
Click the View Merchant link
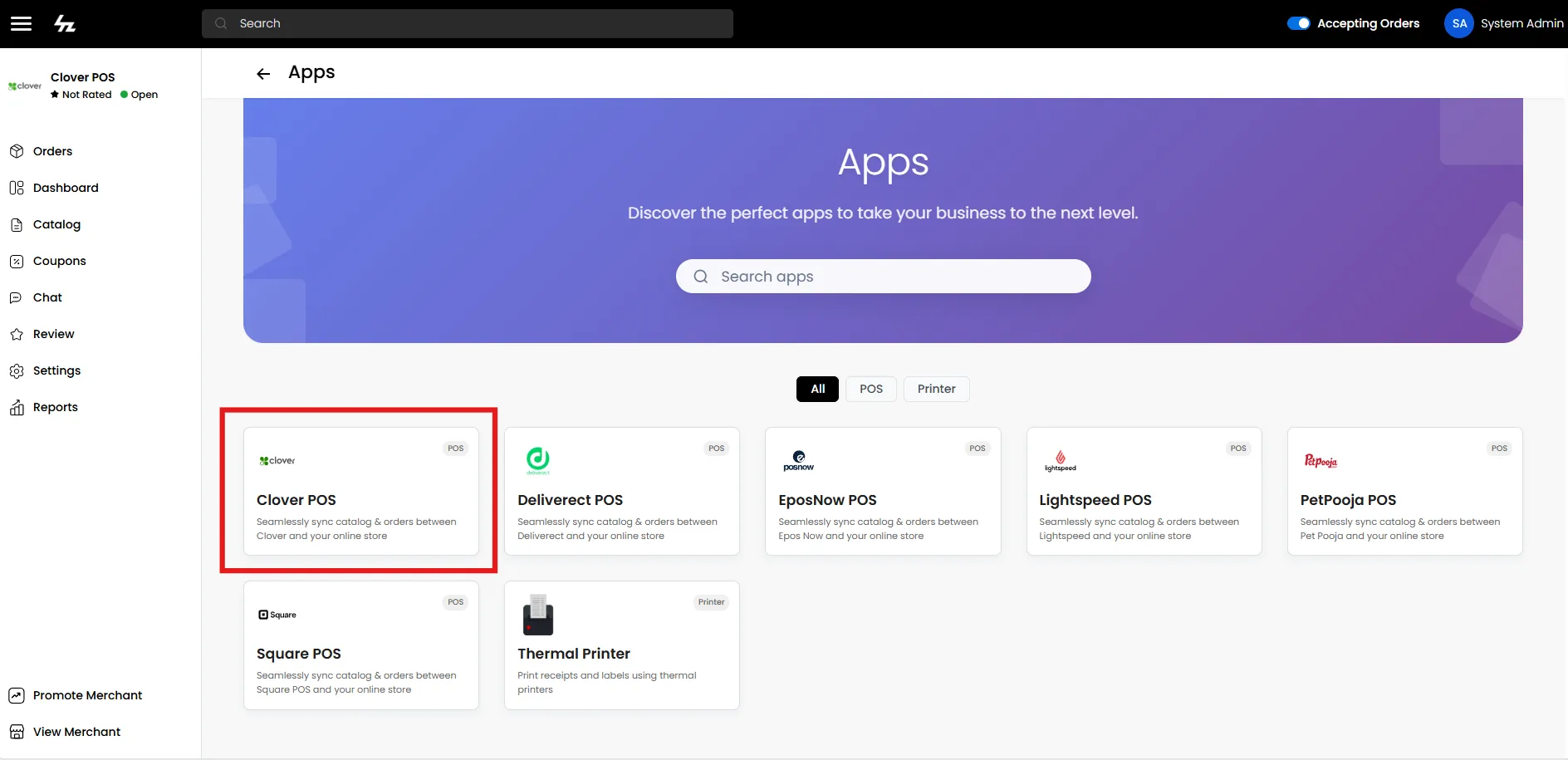click(76, 732)
